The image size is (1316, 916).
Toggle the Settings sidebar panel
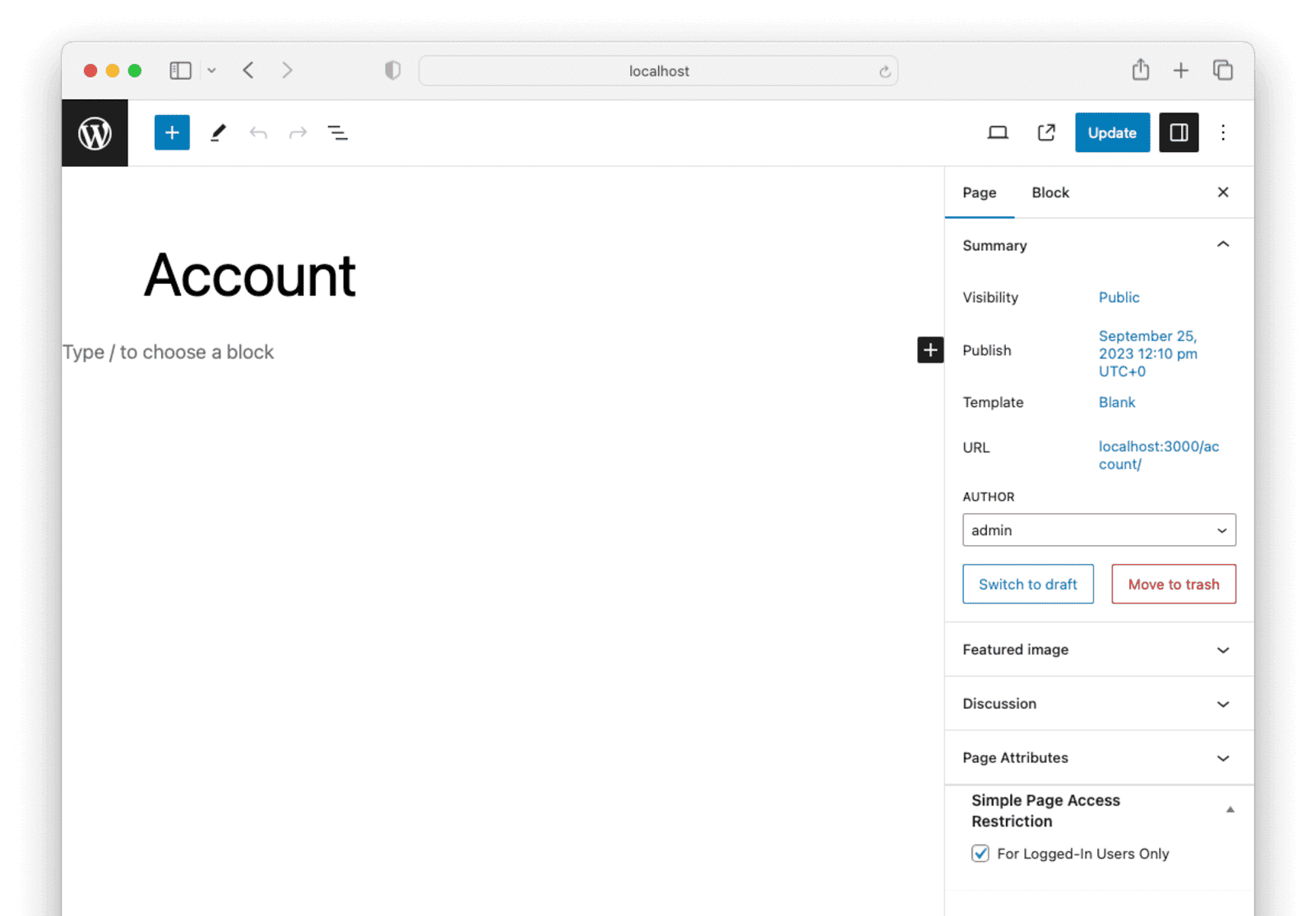(1179, 133)
